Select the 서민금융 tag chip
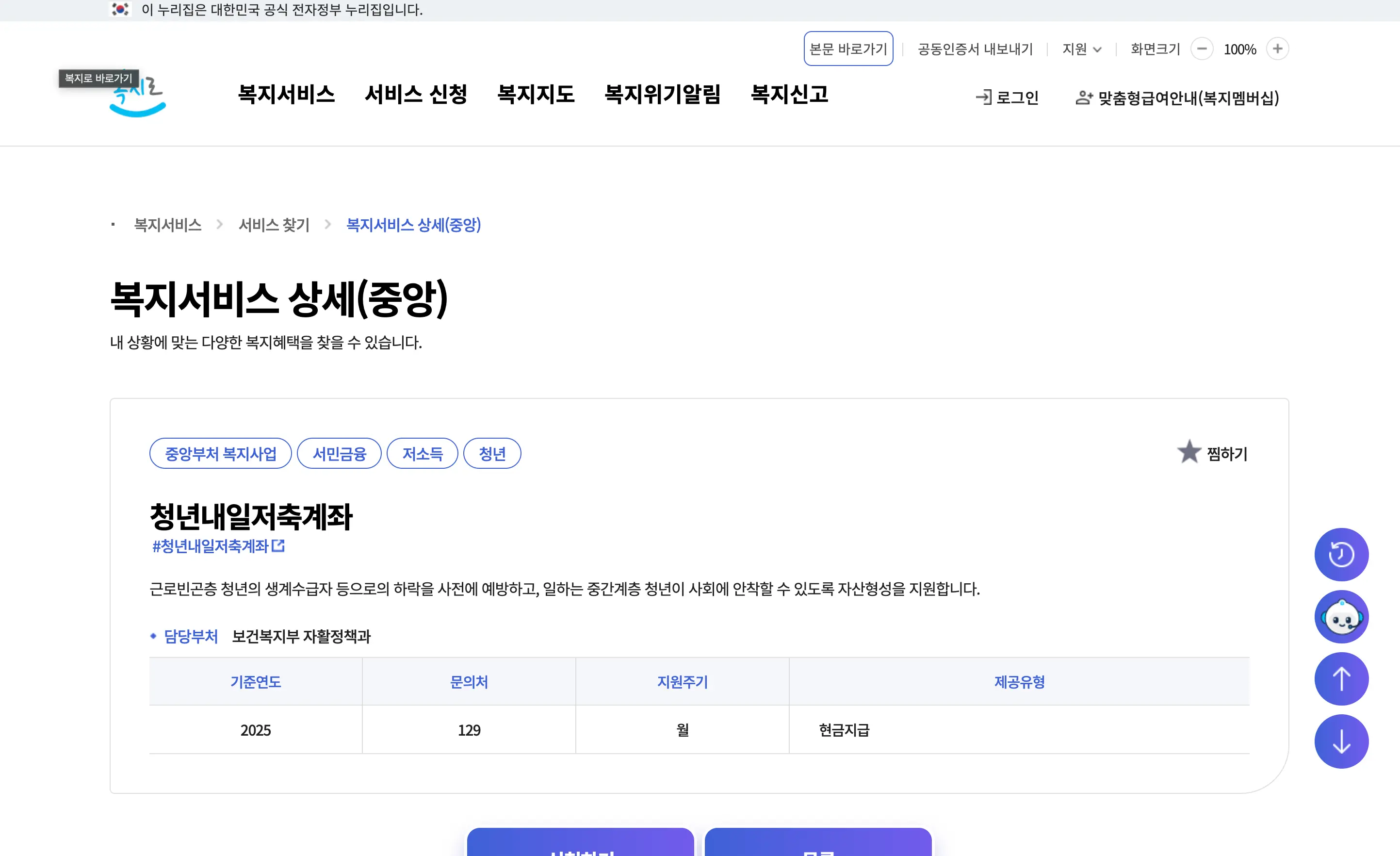This screenshot has width=1400, height=856. tap(339, 454)
